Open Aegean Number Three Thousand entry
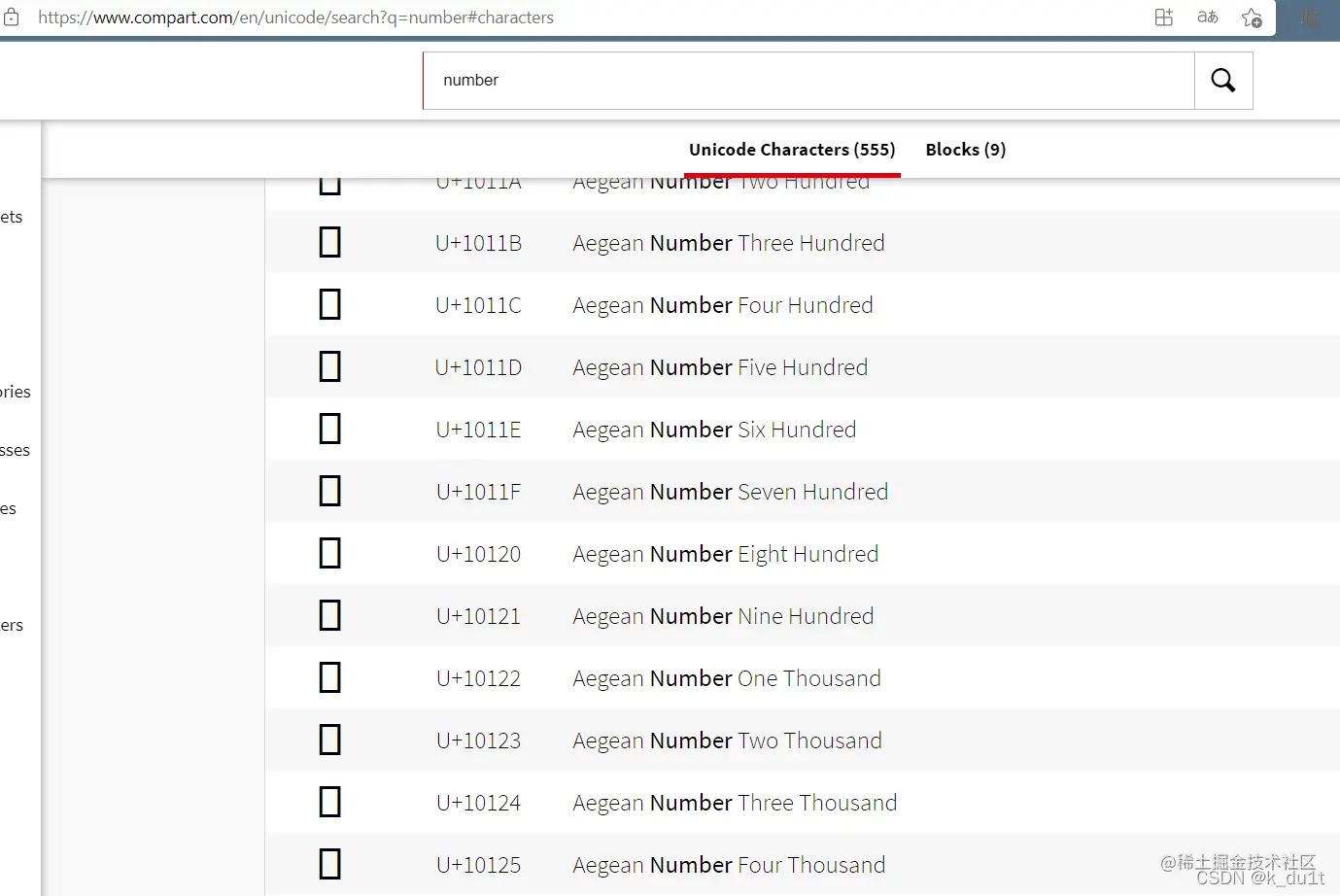The image size is (1340, 896). (735, 803)
